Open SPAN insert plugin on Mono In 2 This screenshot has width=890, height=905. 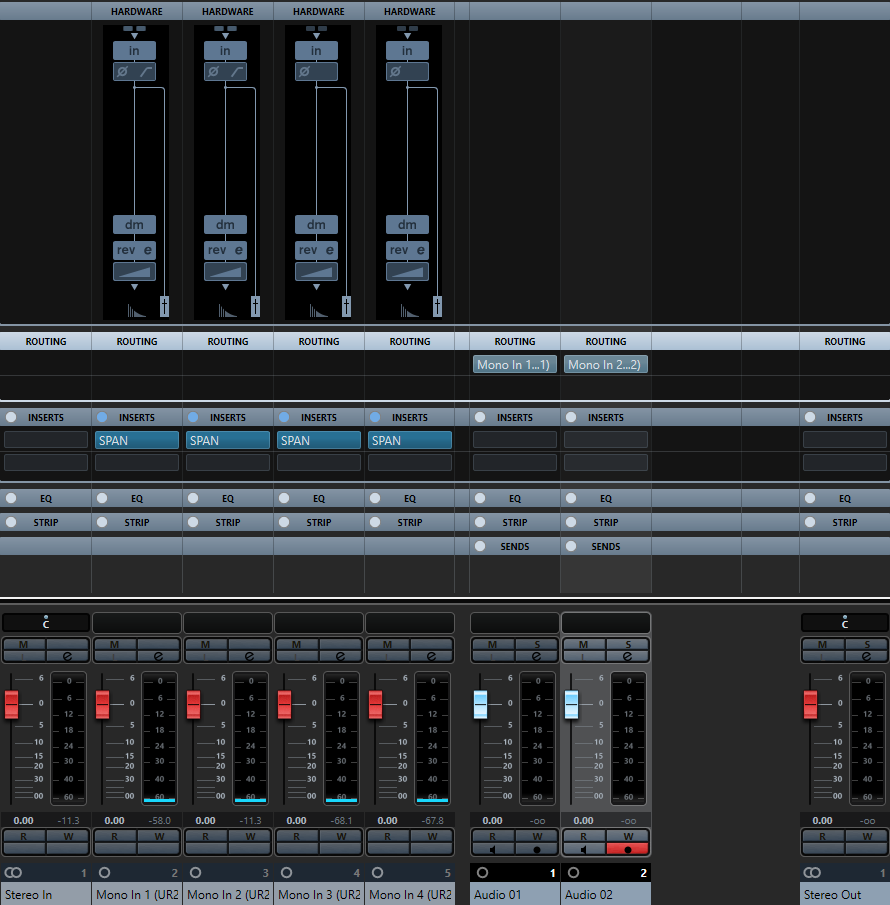click(x=227, y=440)
